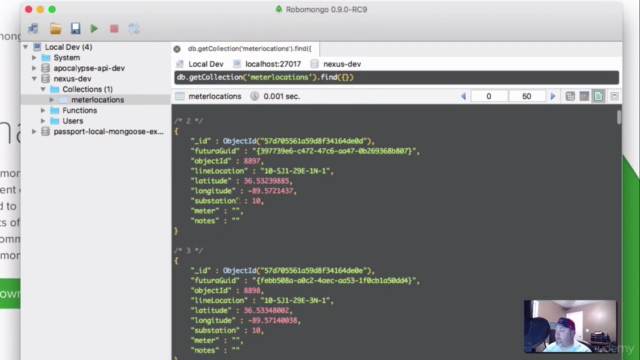This screenshot has height=360, width=640.
Task: Select the Collections (1) folder item
Action: click(x=87, y=89)
